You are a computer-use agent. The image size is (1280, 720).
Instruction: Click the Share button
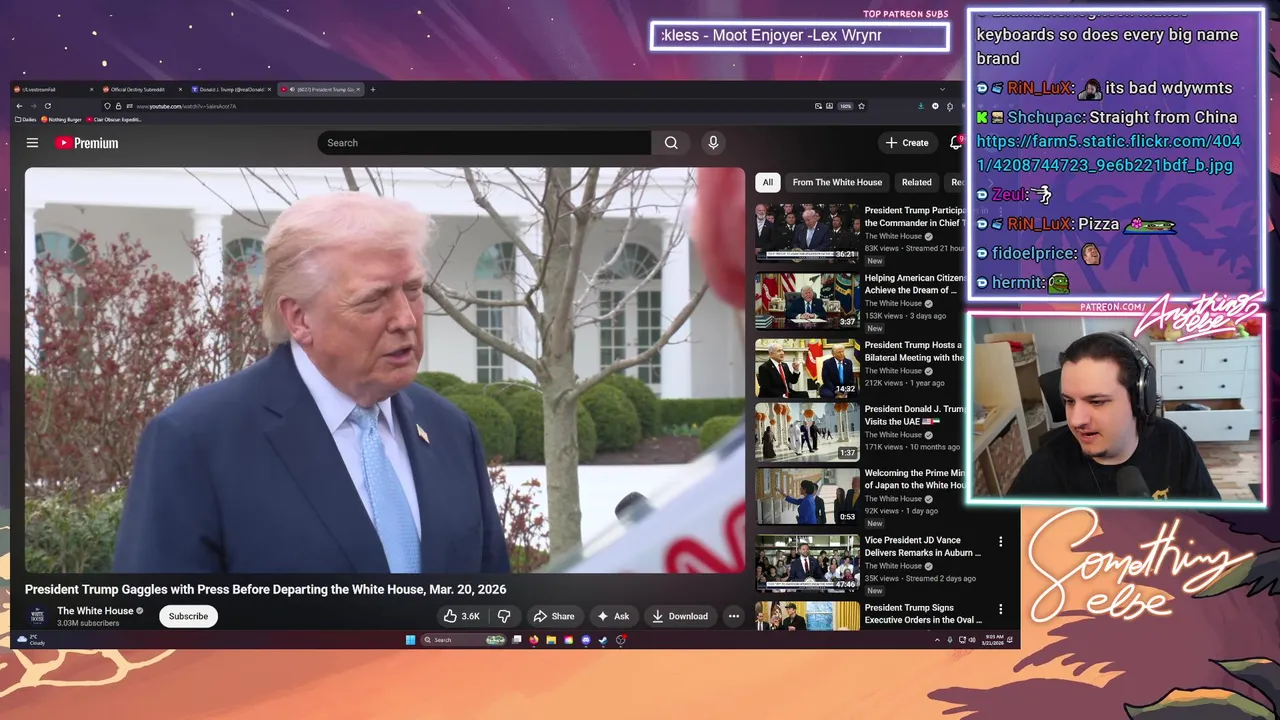pos(554,616)
